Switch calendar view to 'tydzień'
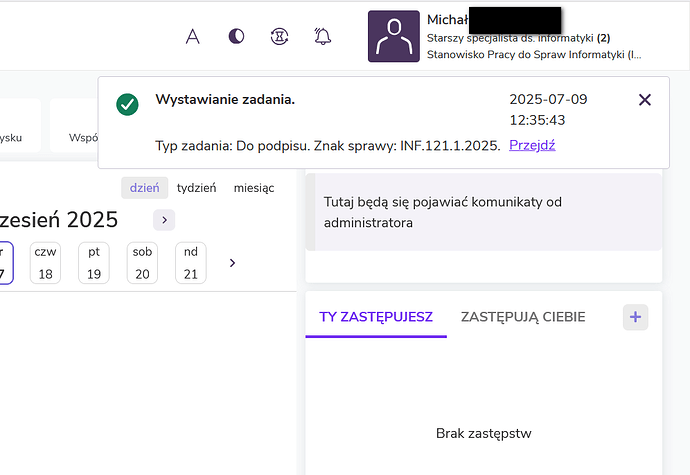Image resolution: width=690 pixels, height=475 pixels. point(196,188)
